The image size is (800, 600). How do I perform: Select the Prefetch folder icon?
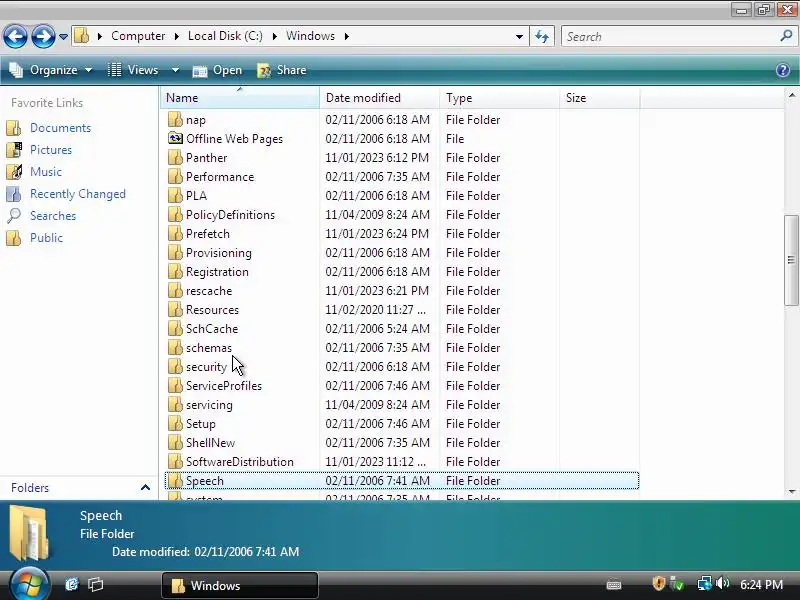pos(175,234)
